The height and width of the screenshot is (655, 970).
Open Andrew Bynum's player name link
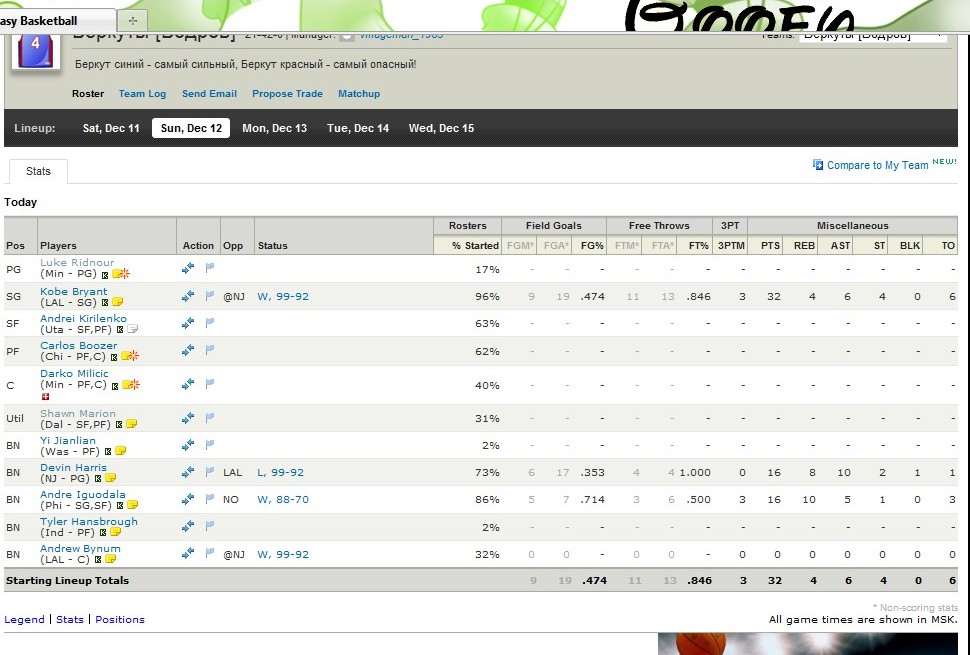80,548
